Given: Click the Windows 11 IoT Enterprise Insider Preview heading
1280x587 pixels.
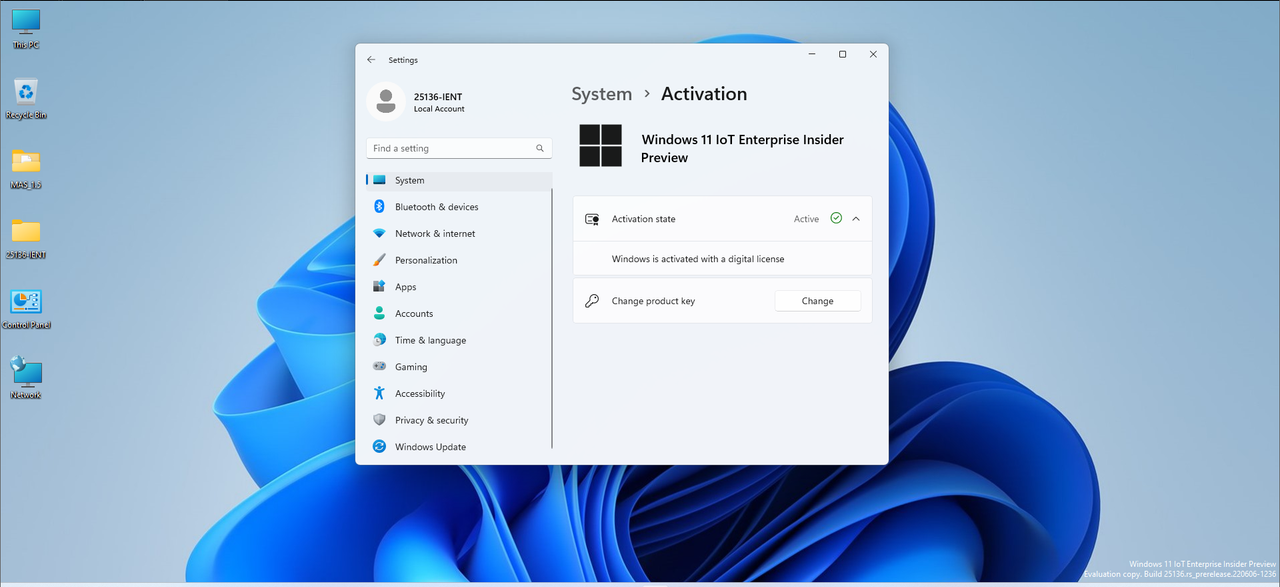Looking at the screenshot, I should [742, 149].
